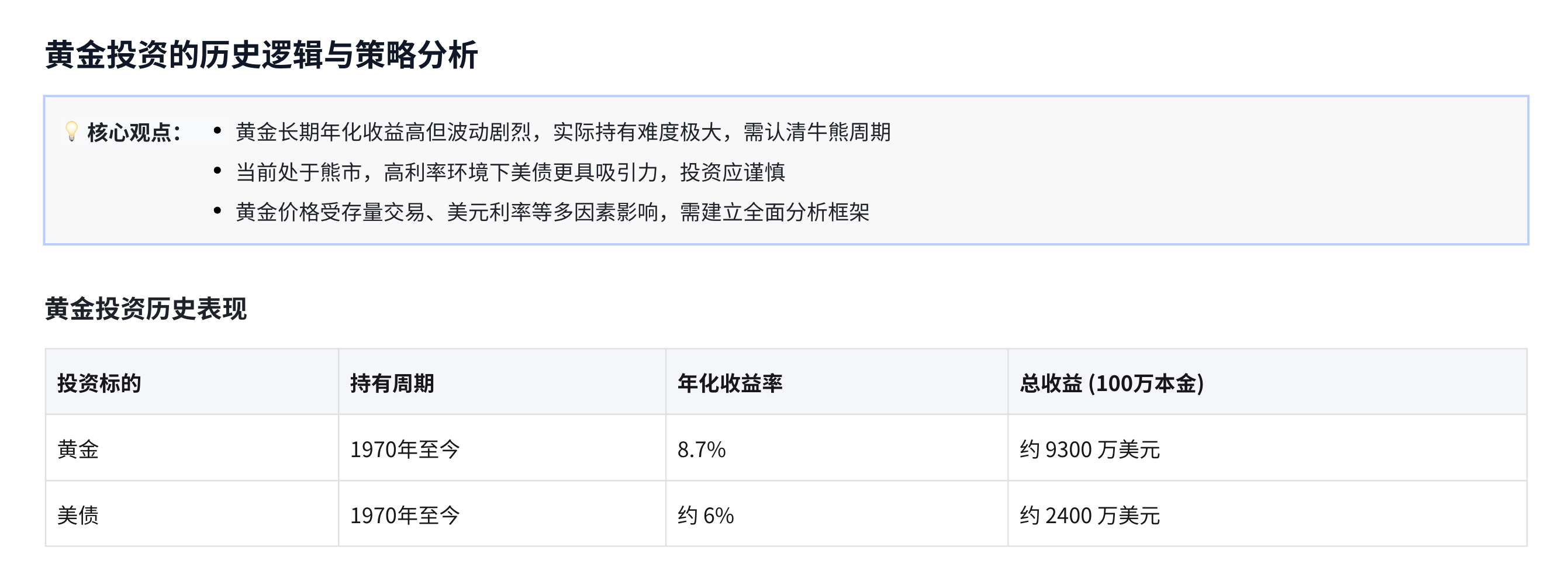Click the title 黄金投资的历史逻辑与策略分析
This screenshot has width=1568, height=574.
coord(262,55)
